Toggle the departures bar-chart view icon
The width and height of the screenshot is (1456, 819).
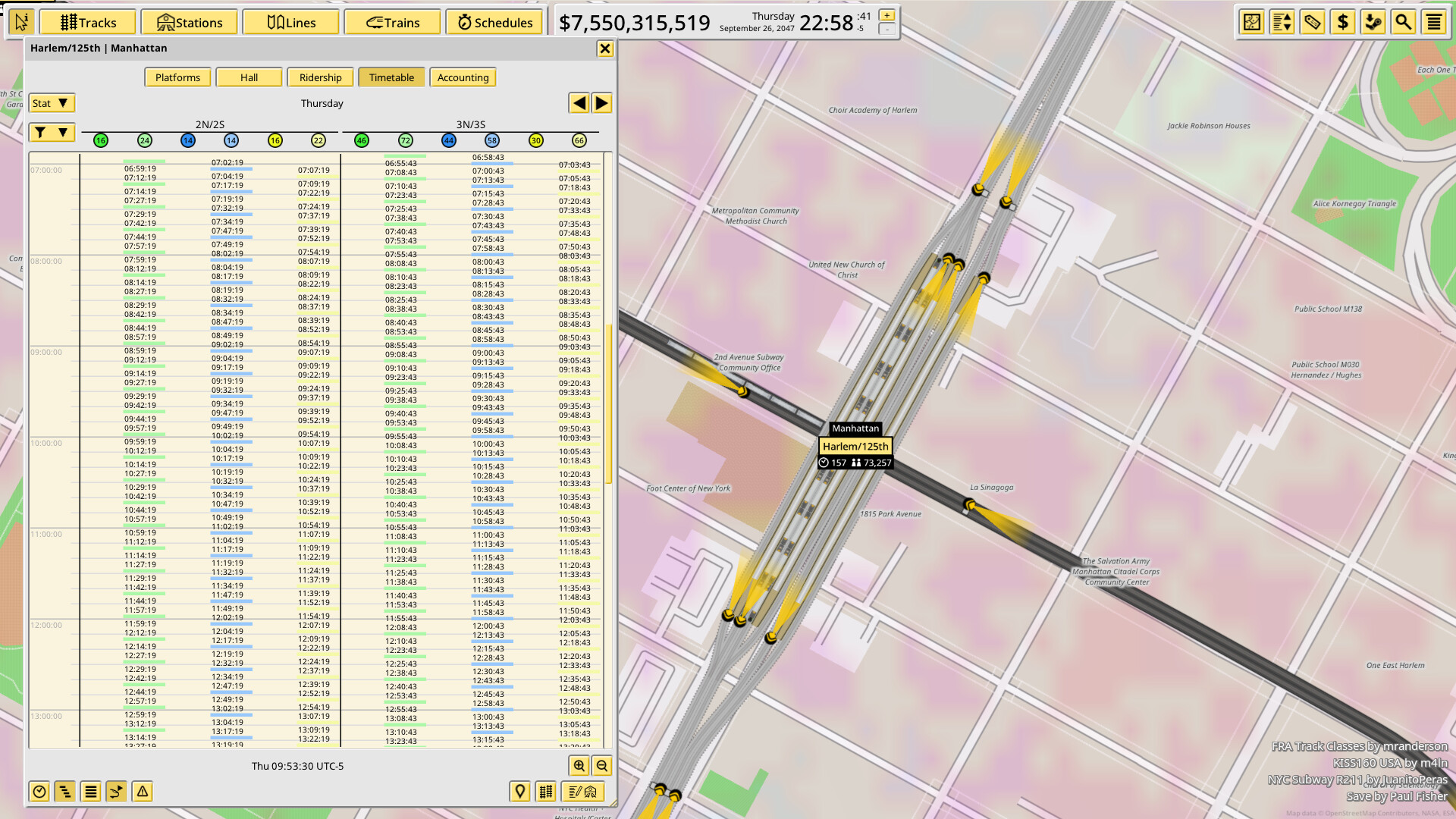(65, 791)
